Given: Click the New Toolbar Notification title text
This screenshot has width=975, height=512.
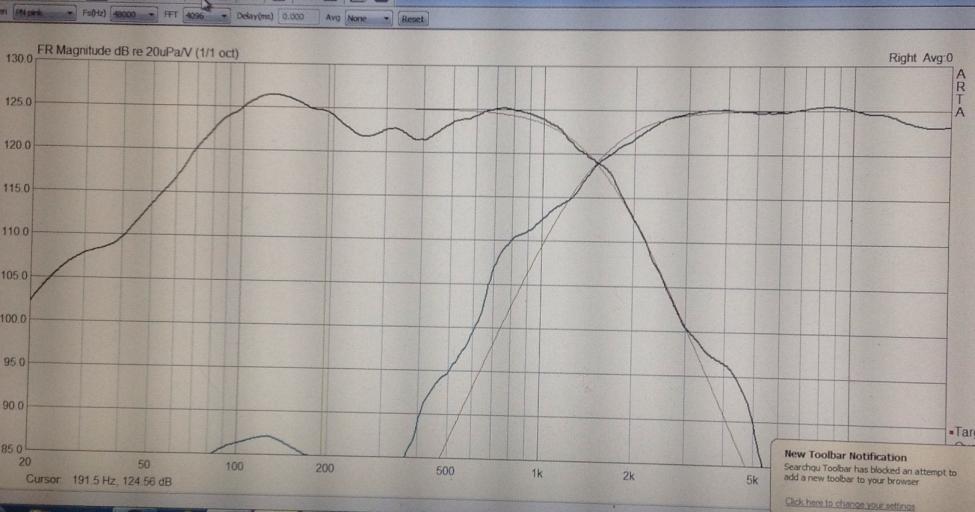Looking at the screenshot, I should [845, 455].
